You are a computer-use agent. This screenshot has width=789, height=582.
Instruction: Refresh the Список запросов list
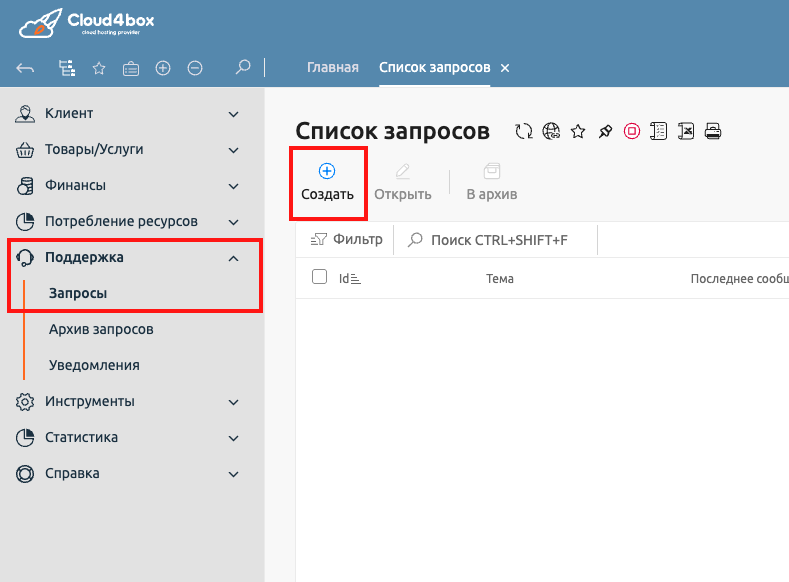click(x=523, y=131)
